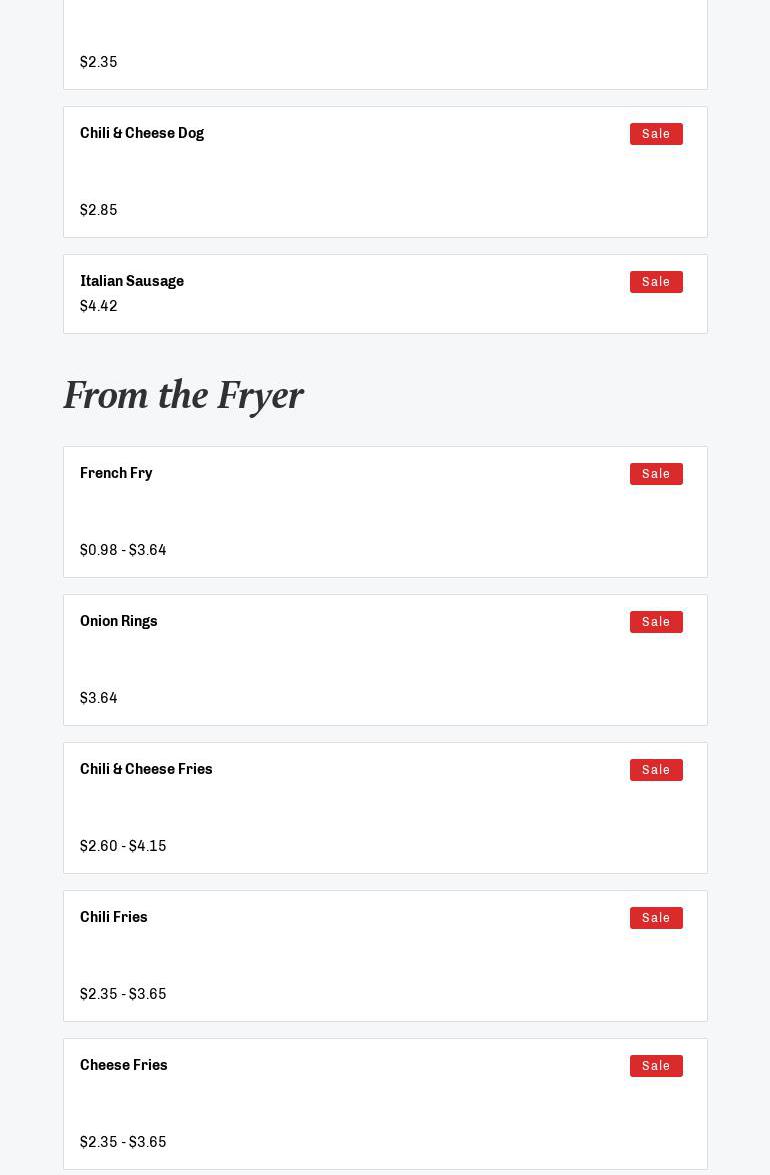Screen dimensions: 770x1175
Task: Click the From the Fryer heading
Action: 183,395
